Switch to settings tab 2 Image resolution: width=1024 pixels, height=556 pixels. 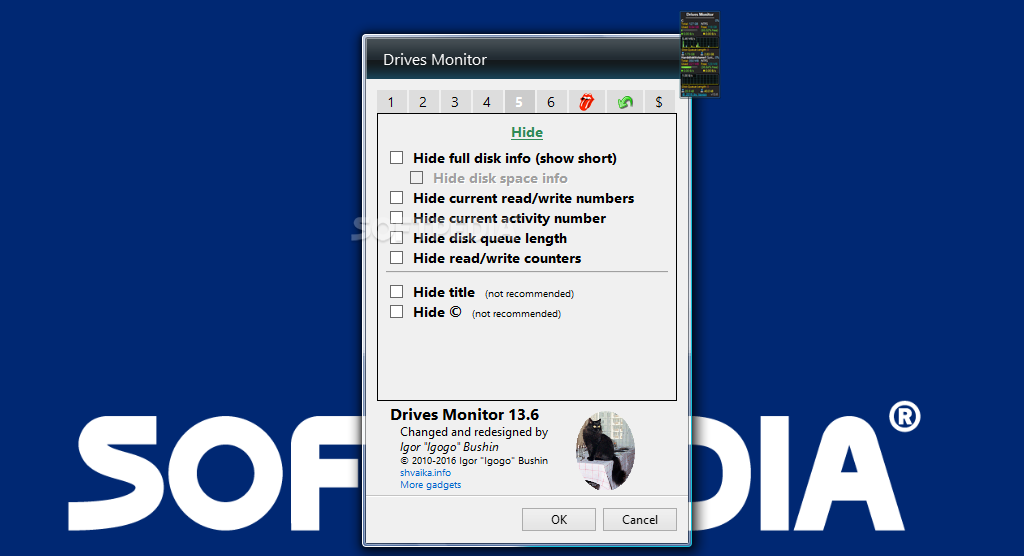[x=423, y=102]
